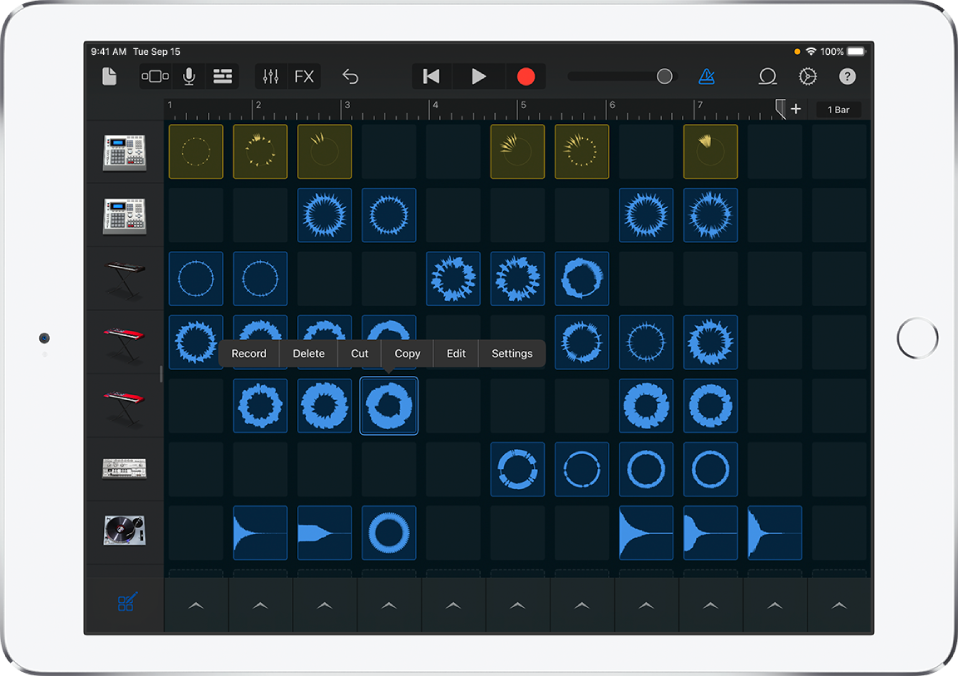Open the 1 Bar length selector
Screen dimensions: 958x678
click(x=838, y=109)
